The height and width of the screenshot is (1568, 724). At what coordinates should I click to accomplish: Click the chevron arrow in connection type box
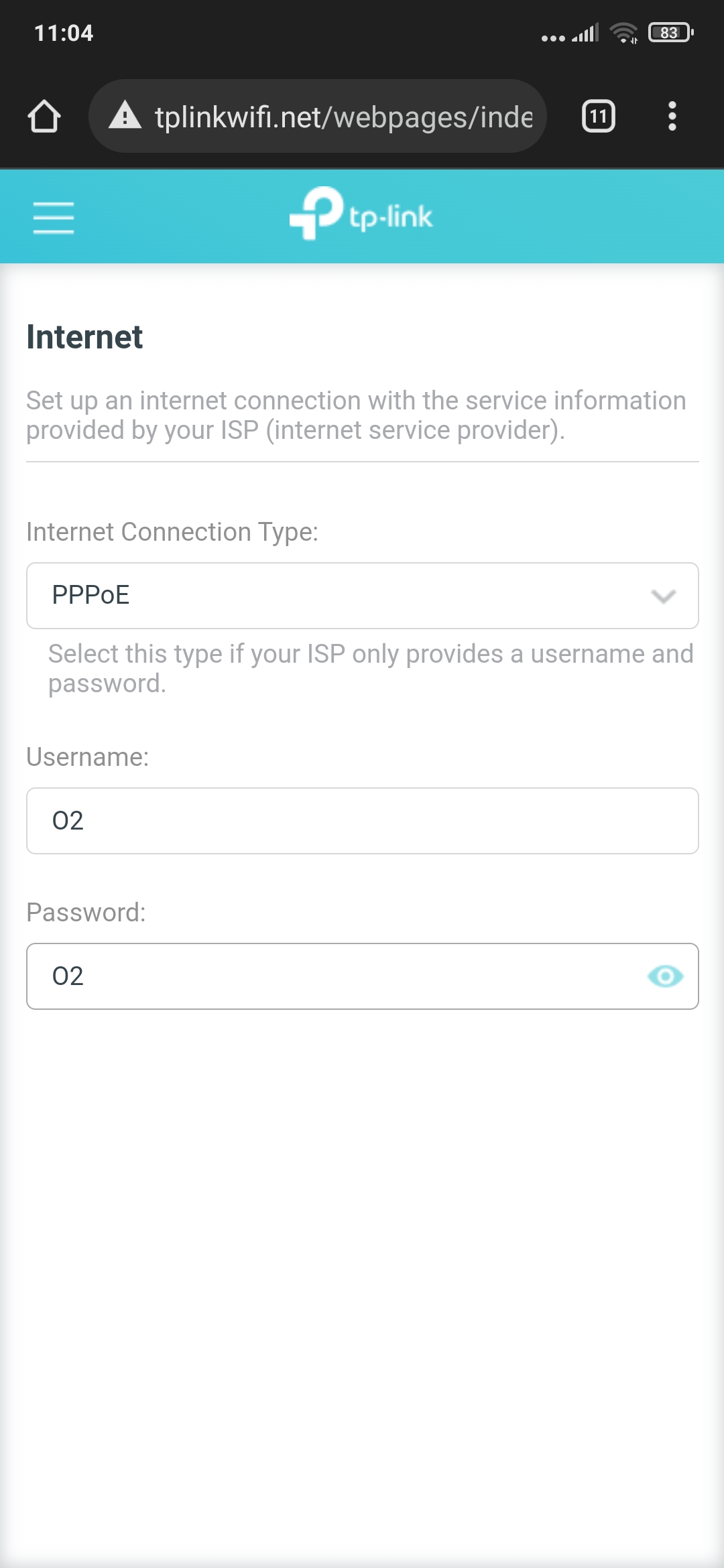click(x=663, y=596)
